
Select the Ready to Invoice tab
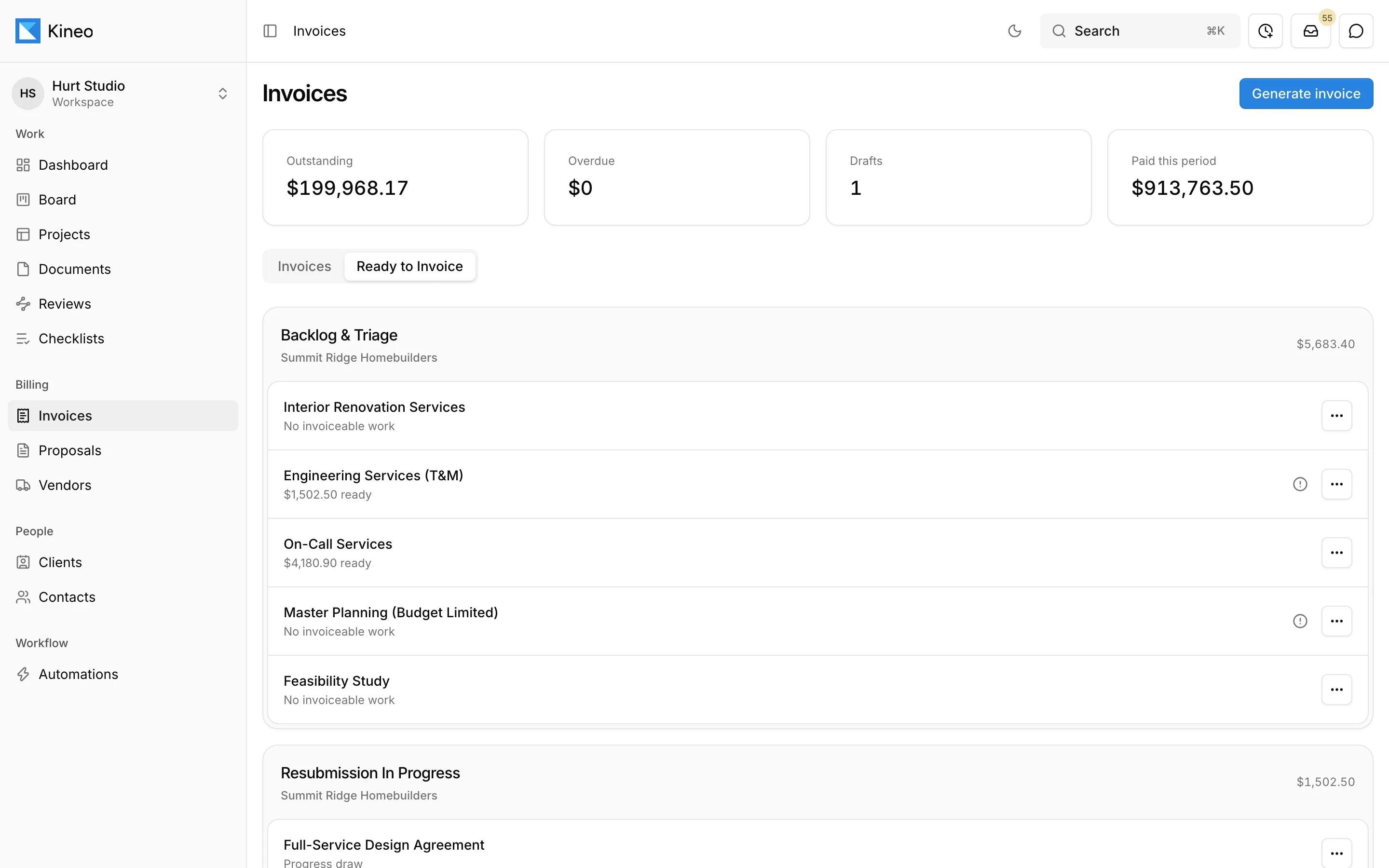(x=409, y=266)
